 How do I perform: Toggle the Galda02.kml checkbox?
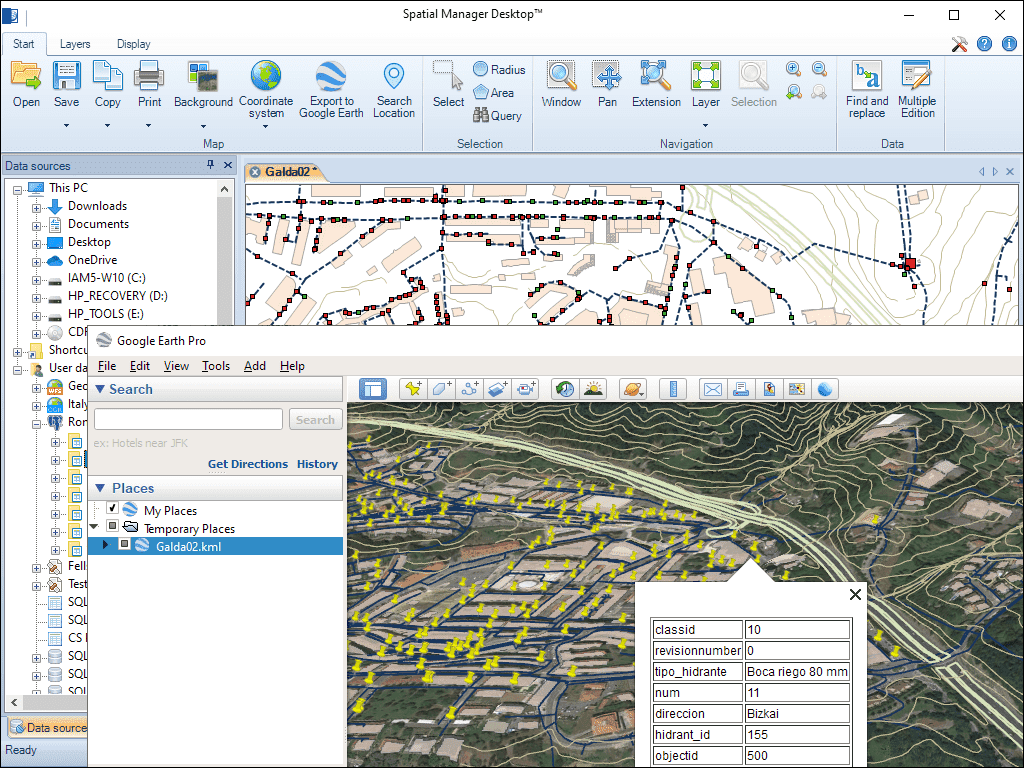tap(125, 545)
